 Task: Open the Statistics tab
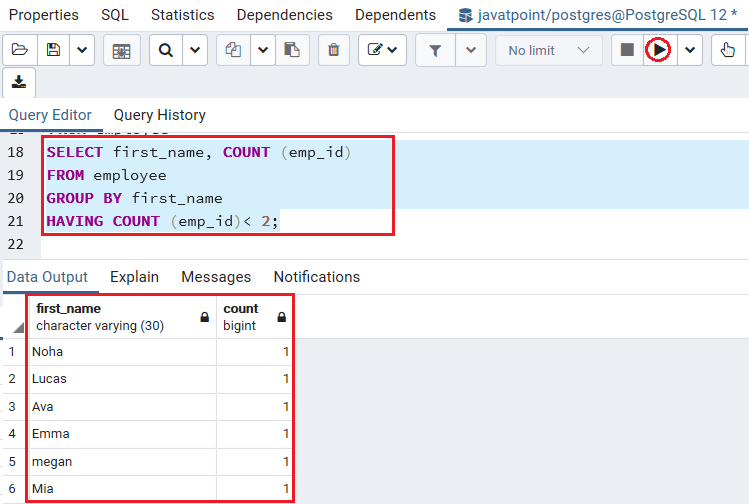[x=182, y=15]
